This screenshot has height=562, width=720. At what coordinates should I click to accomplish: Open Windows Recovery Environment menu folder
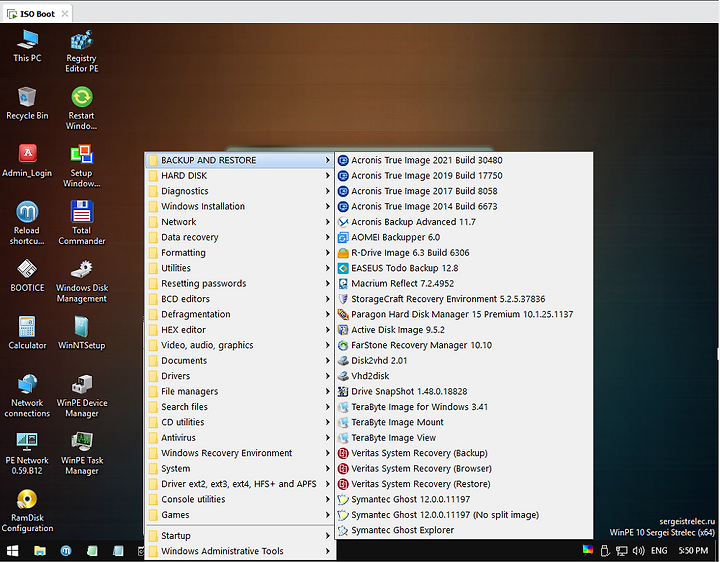tap(239, 453)
